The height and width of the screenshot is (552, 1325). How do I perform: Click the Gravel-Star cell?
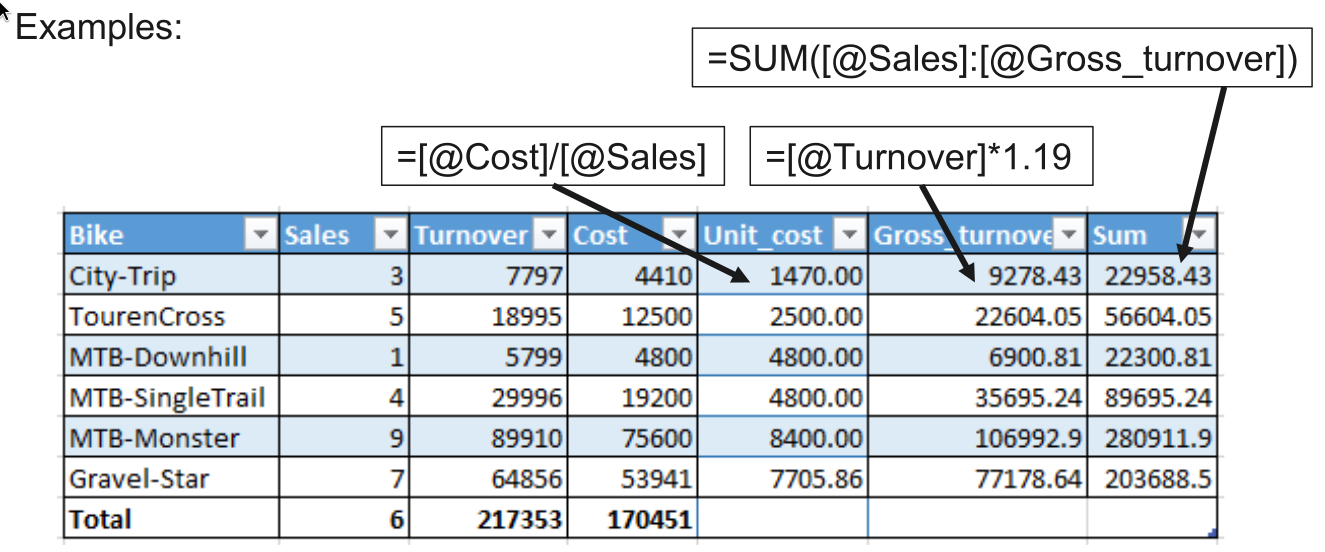click(171, 479)
